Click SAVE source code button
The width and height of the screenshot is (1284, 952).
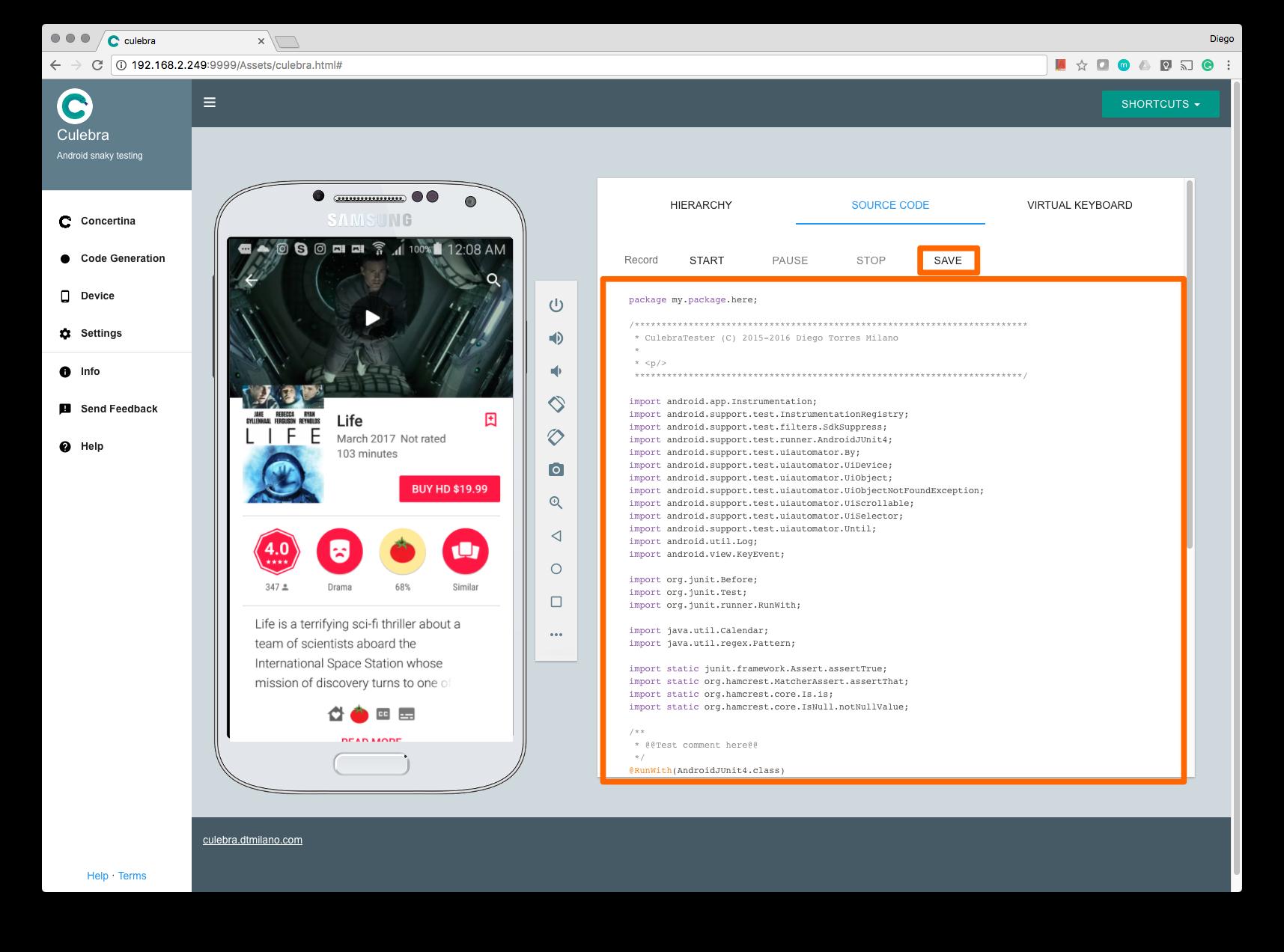tap(948, 260)
